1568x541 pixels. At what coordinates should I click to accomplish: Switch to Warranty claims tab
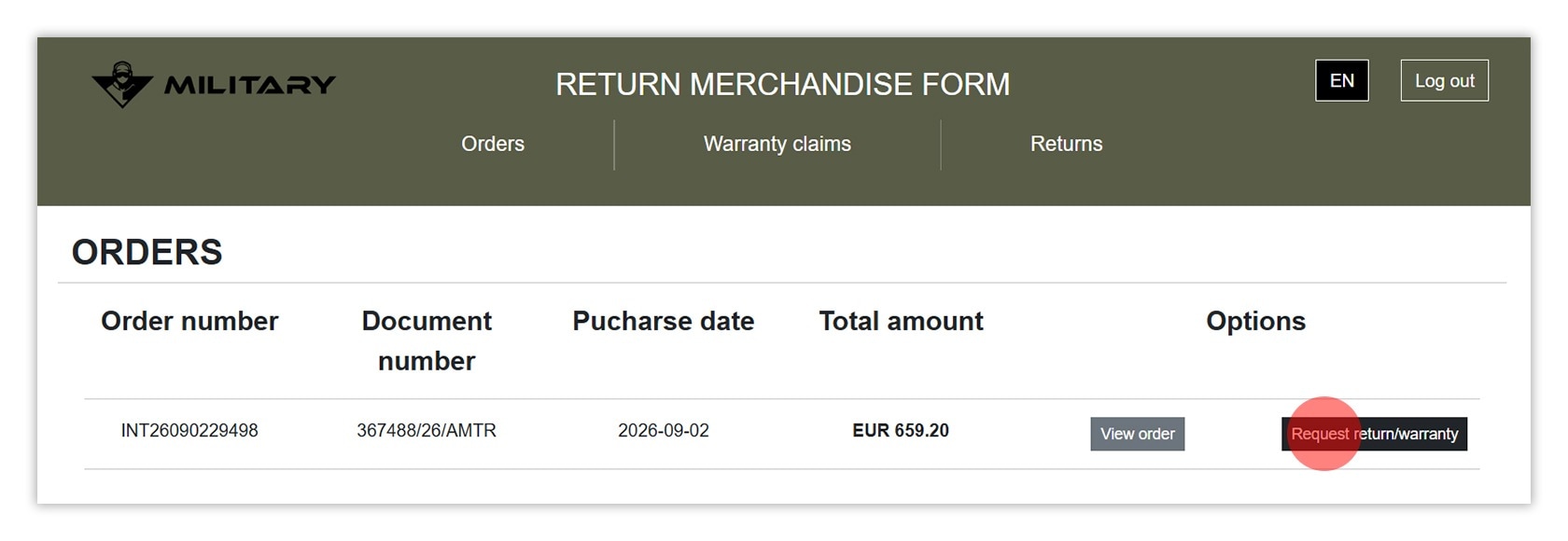coord(777,144)
